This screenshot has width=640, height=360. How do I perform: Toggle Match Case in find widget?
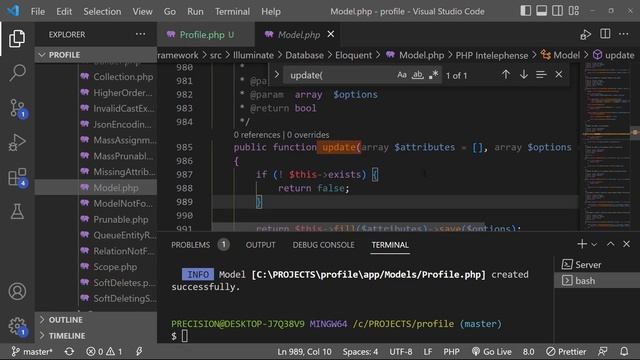click(x=402, y=75)
